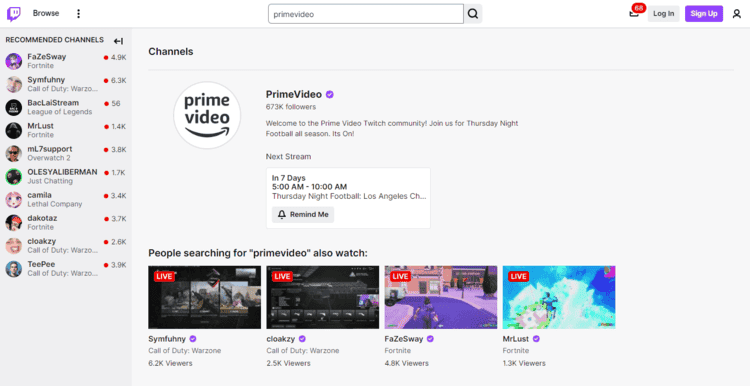Select mL7support name in sidebar

[x=50, y=149]
